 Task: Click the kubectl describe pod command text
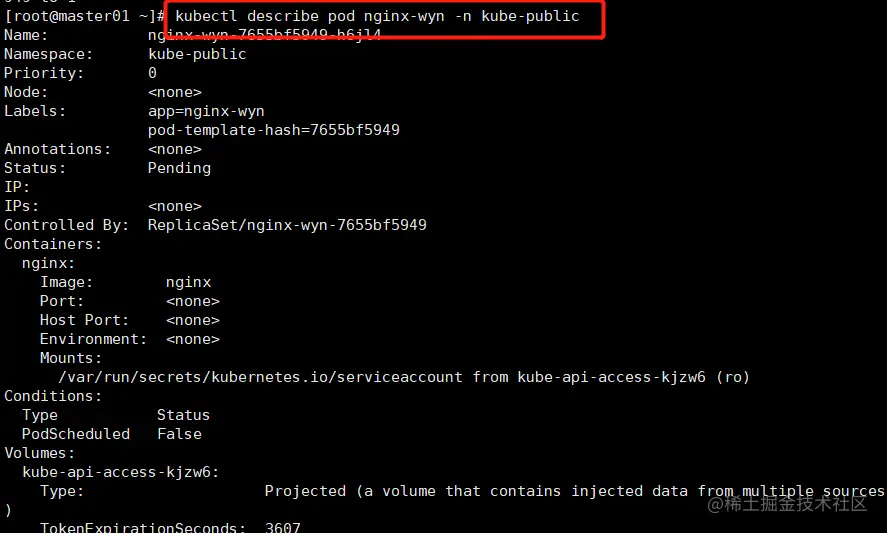coord(377,16)
